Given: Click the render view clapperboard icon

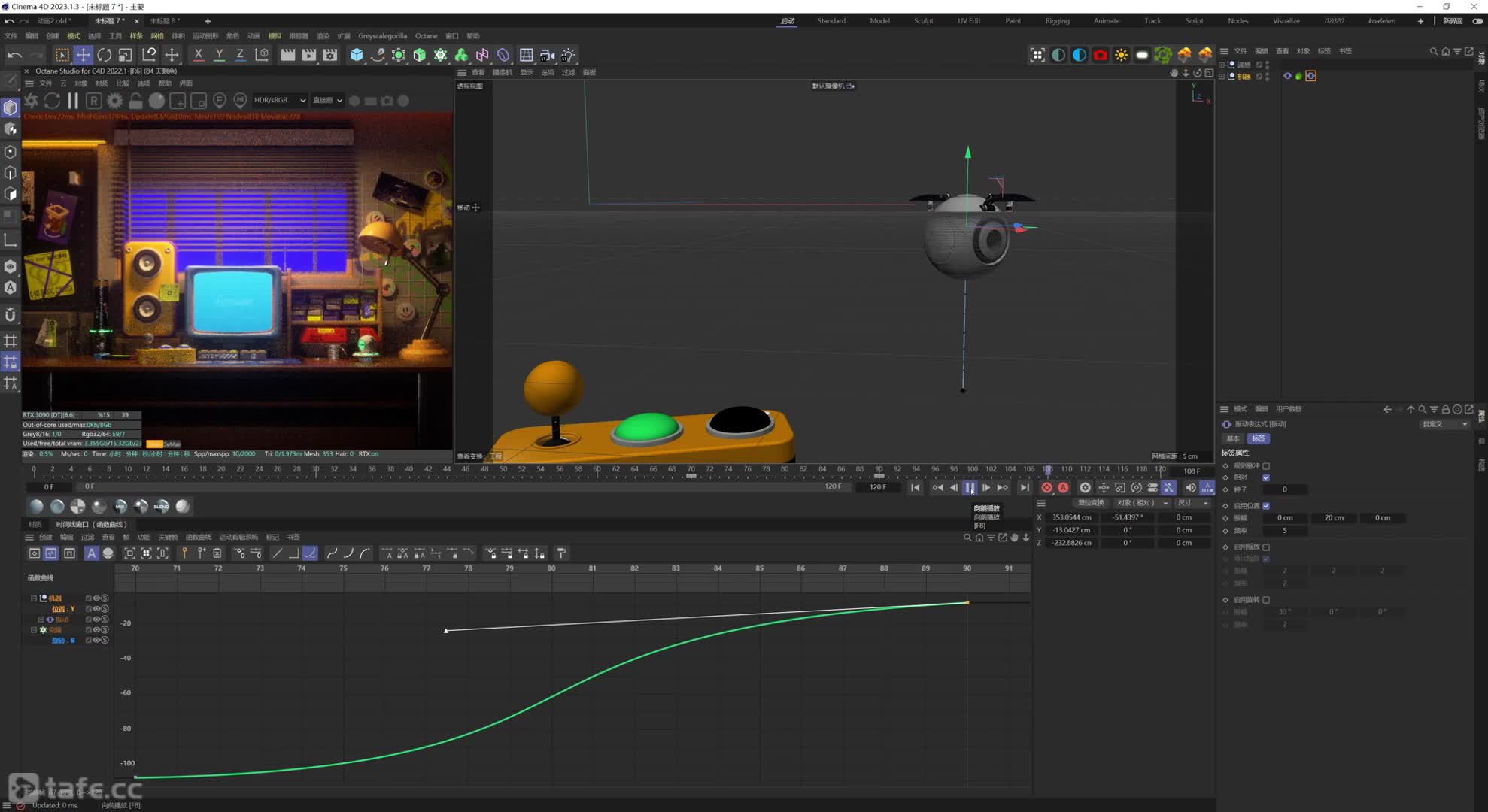Looking at the screenshot, I should coord(287,55).
